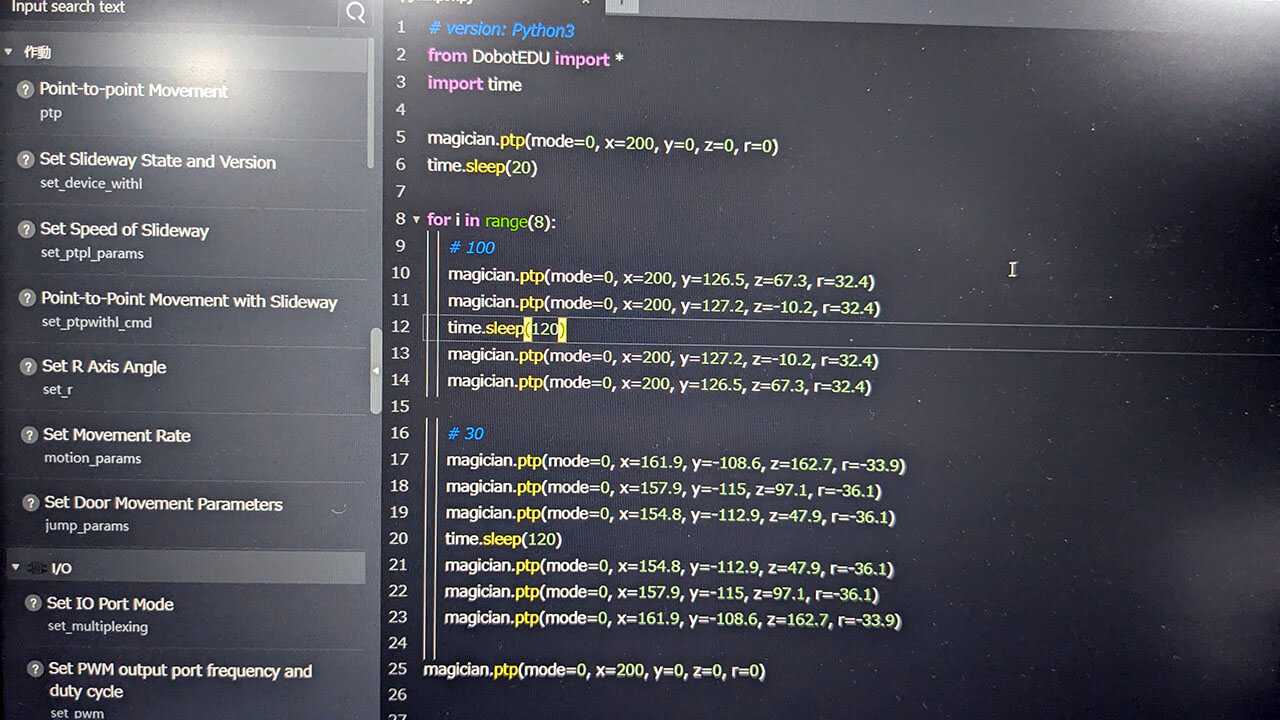This screenshot has width=1280, height=720.
Task: Click the Input search text field
Action: [x=170, y=10]
